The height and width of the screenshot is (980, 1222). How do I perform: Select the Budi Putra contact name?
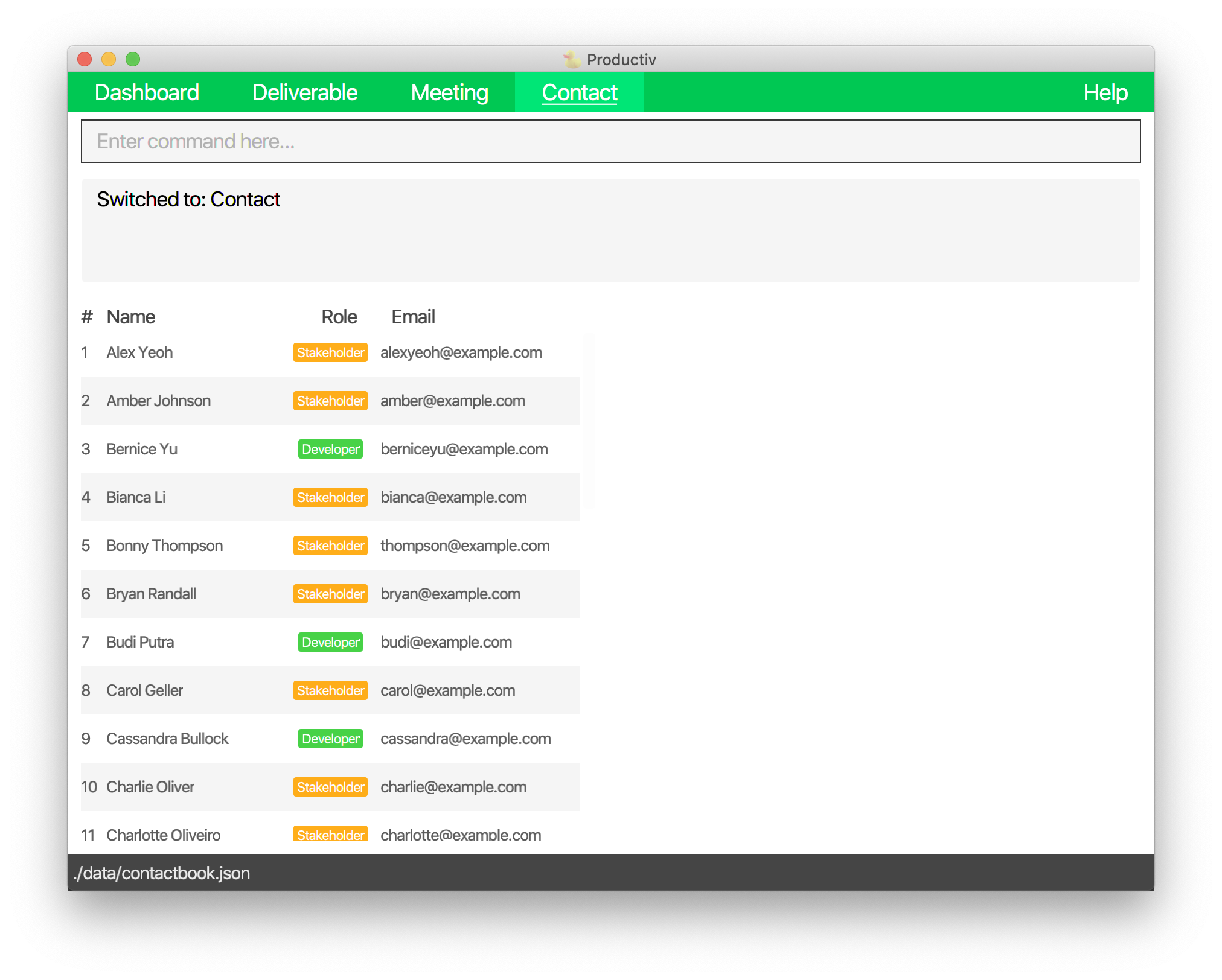pos(140,642)
